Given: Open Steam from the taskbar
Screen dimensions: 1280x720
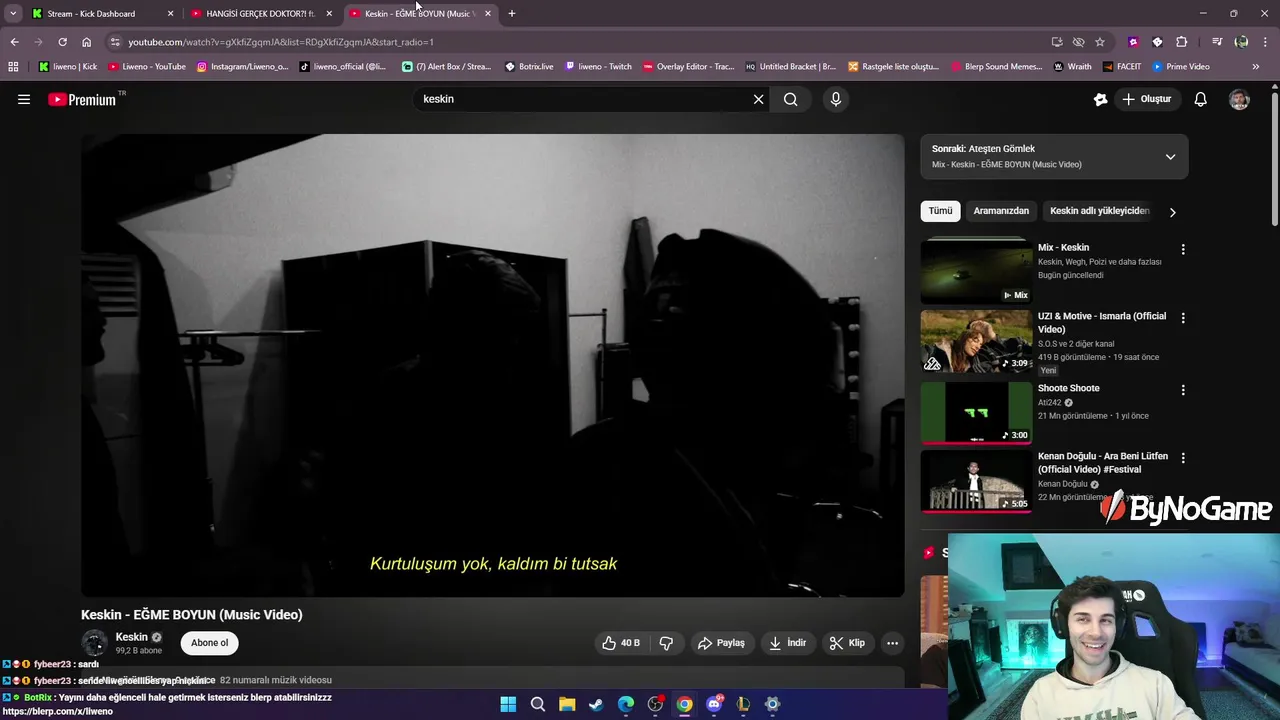Looking at the screenshot, I should click(596, 704).
